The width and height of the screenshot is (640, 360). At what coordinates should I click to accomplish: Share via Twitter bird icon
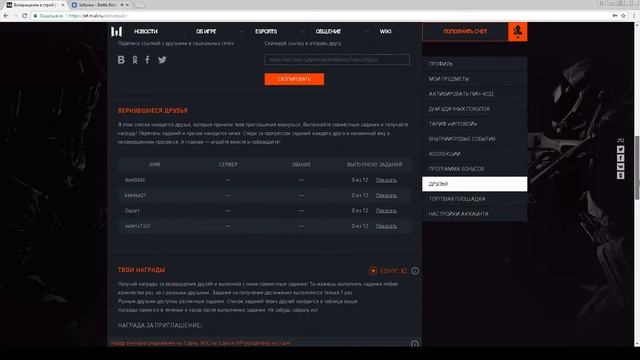point(162,60)
